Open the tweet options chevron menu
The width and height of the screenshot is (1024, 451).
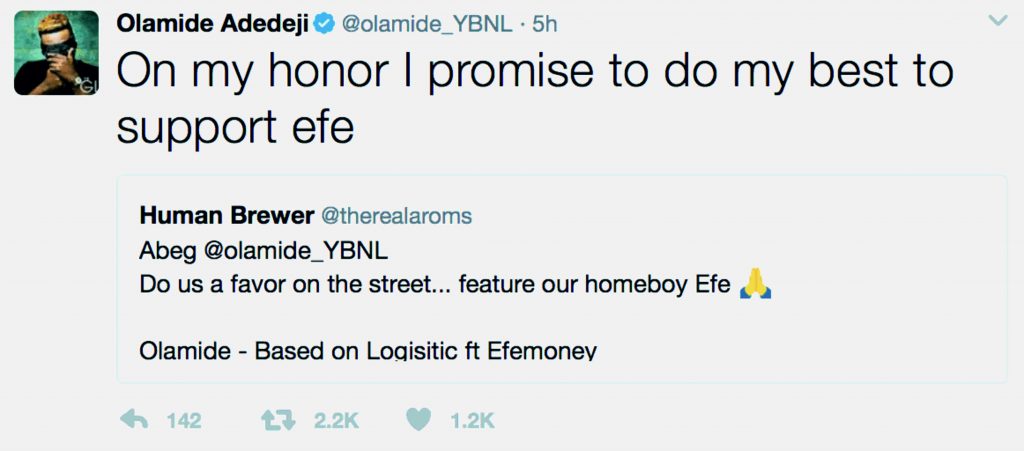[x=997, y=20]
